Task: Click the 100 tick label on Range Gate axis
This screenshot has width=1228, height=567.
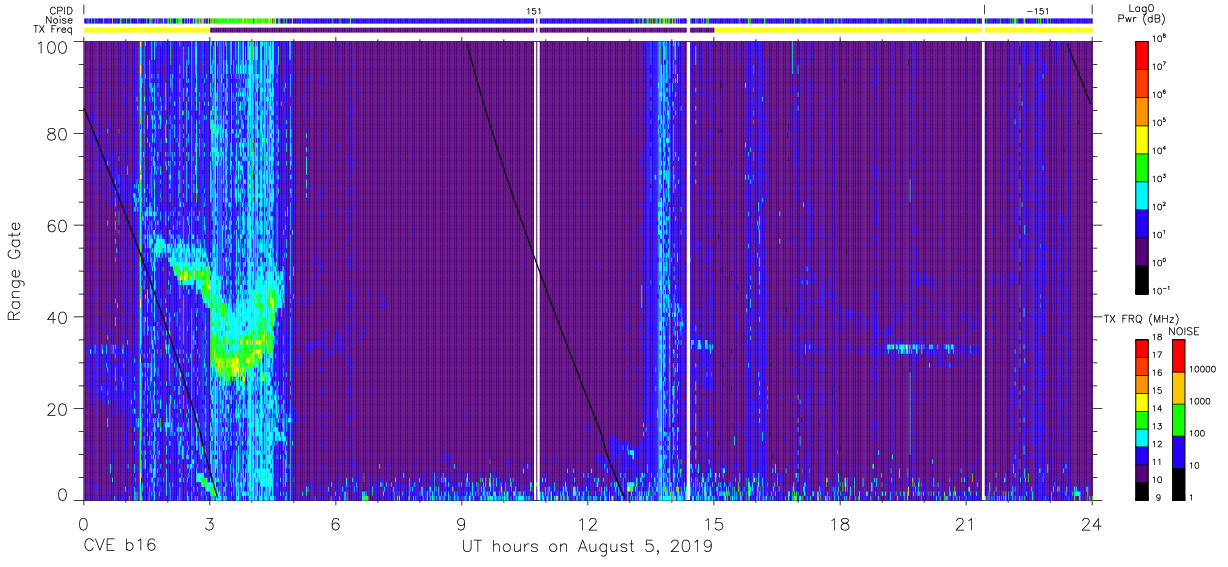Action: pos(52,48)
